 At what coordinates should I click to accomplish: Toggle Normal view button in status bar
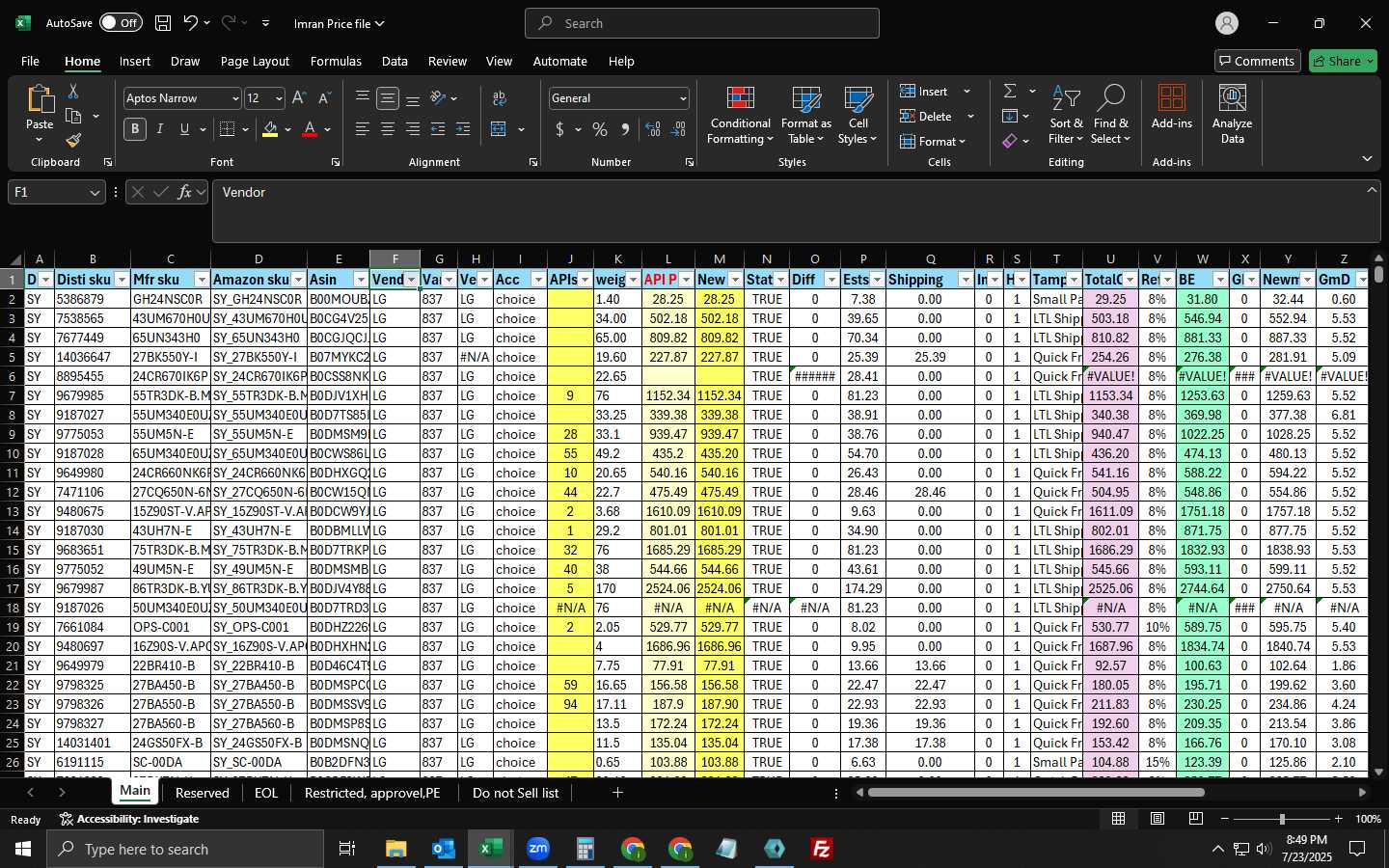pos(1119,819)
